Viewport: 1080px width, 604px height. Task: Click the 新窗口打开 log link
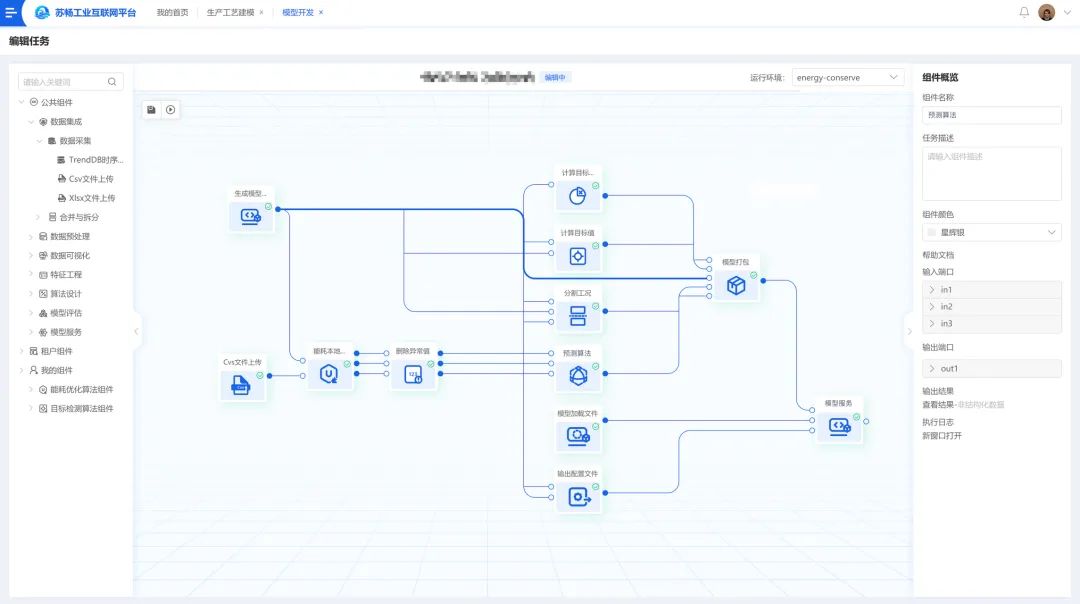click(x=942, y=436)
